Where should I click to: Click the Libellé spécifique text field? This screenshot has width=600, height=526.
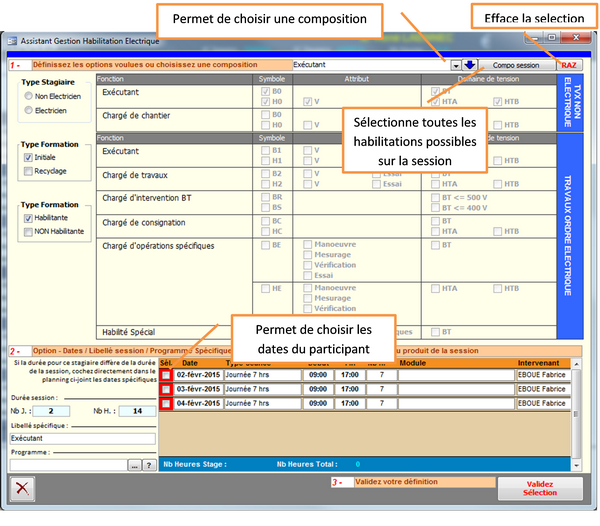(82, 437)
